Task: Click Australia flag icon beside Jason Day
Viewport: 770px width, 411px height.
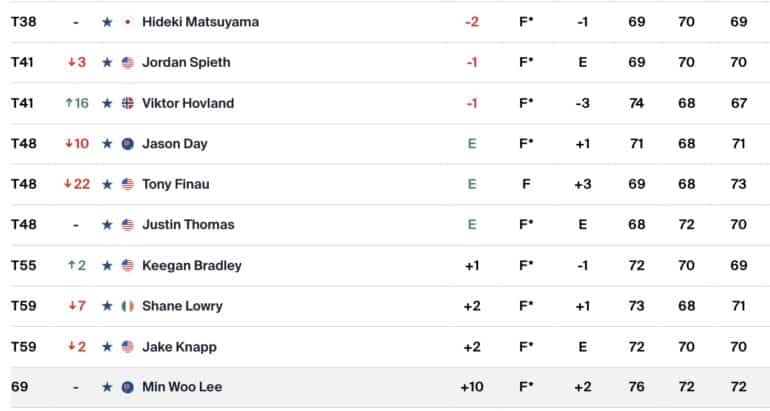Action: pyautogui.click(x=128, y=144)
